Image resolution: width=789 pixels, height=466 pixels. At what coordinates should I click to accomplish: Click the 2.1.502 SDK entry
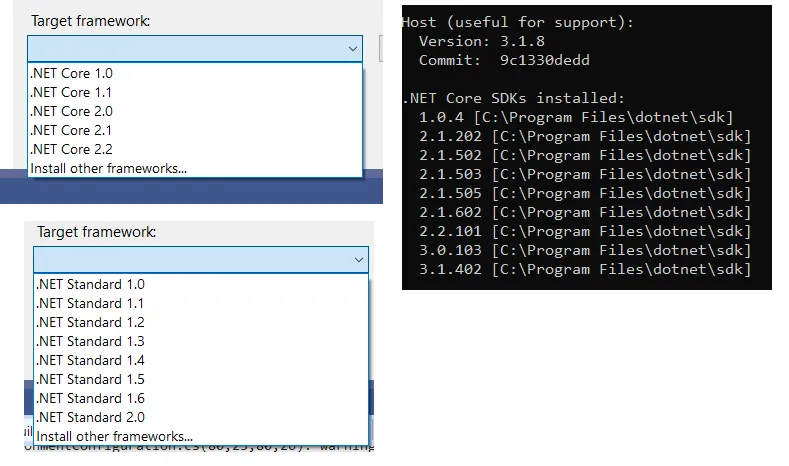585,156
